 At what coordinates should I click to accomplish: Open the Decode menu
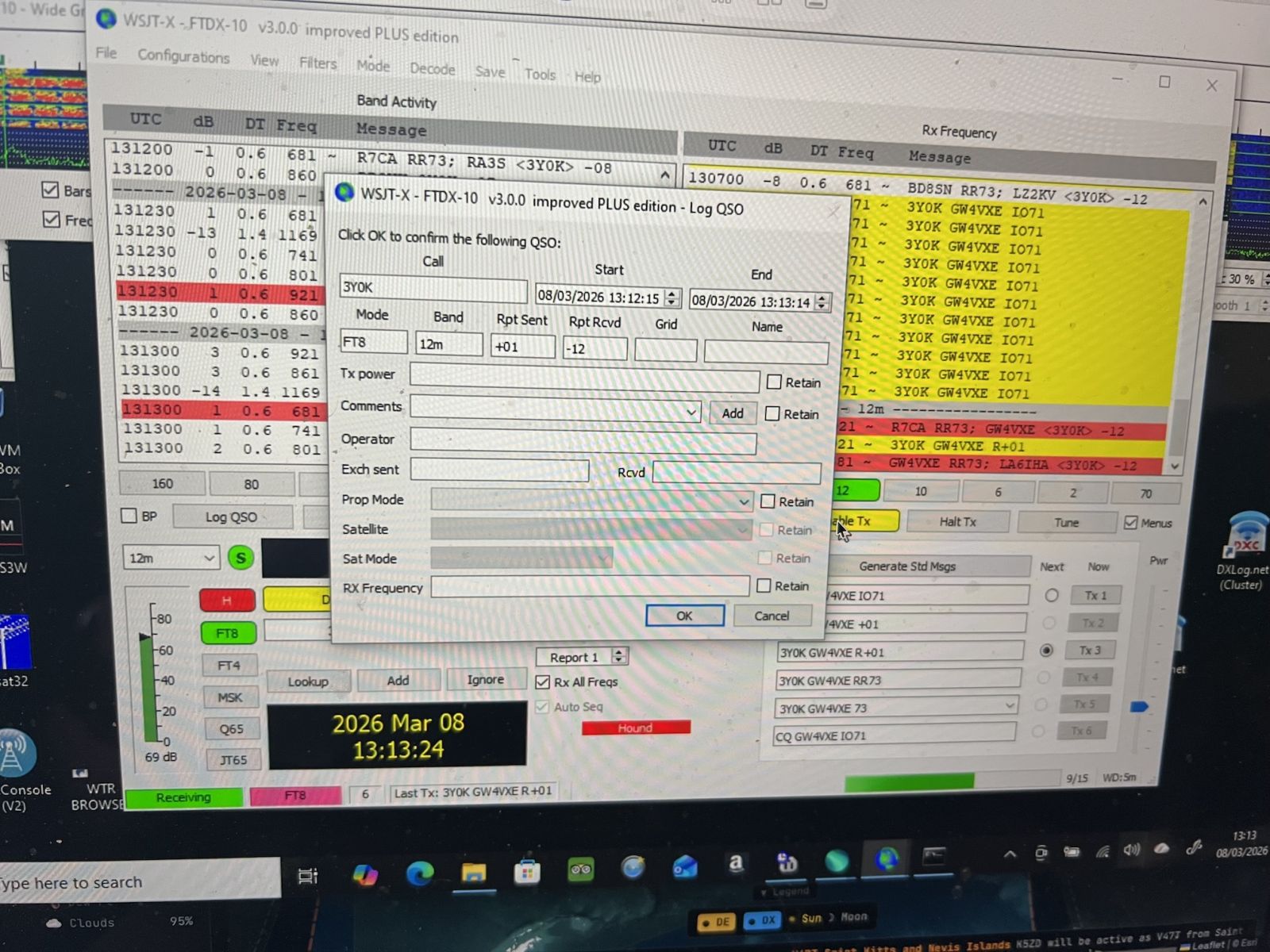[431, 70]
